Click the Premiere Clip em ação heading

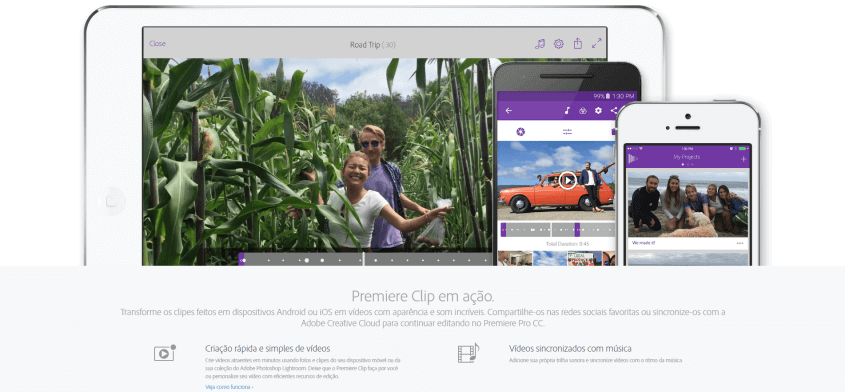click(x=422, y=296)
